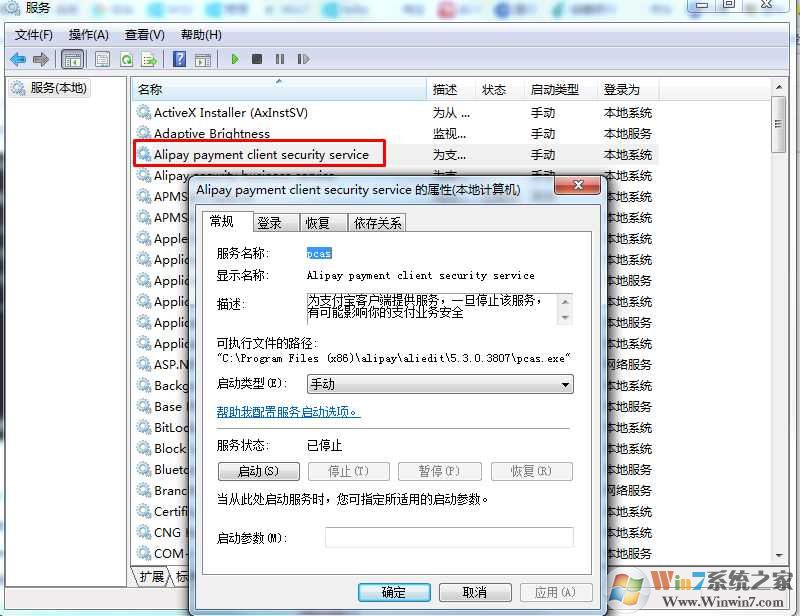The height and width of the screenshot is (616, 800).
Task: Switch to 登录 tab in properties dialog
Action: [x=277, y=223]
